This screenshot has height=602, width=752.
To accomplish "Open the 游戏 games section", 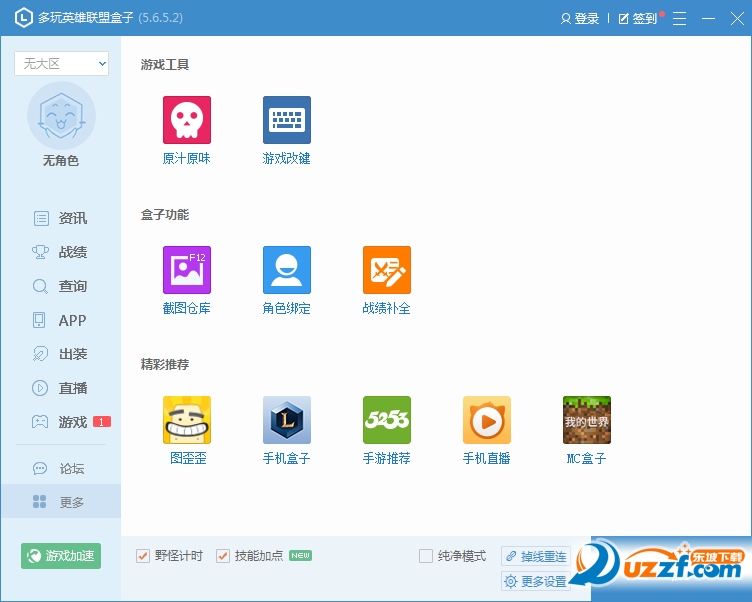I will click(x=60, y=422).
